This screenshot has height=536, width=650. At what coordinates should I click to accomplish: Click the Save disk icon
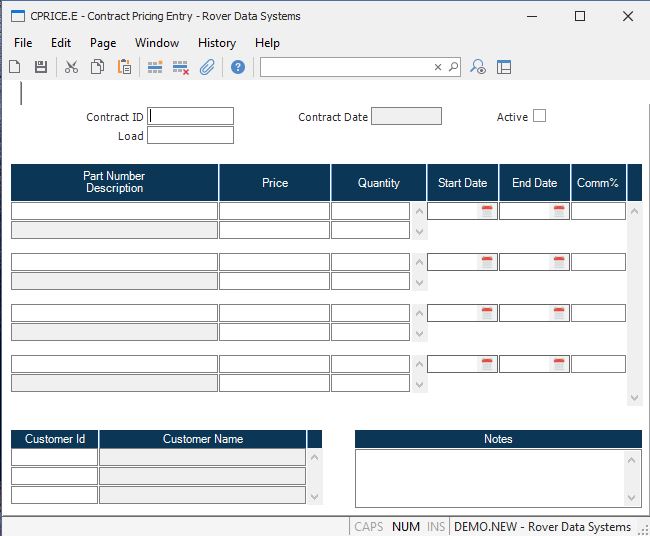[x=41, y=67]
